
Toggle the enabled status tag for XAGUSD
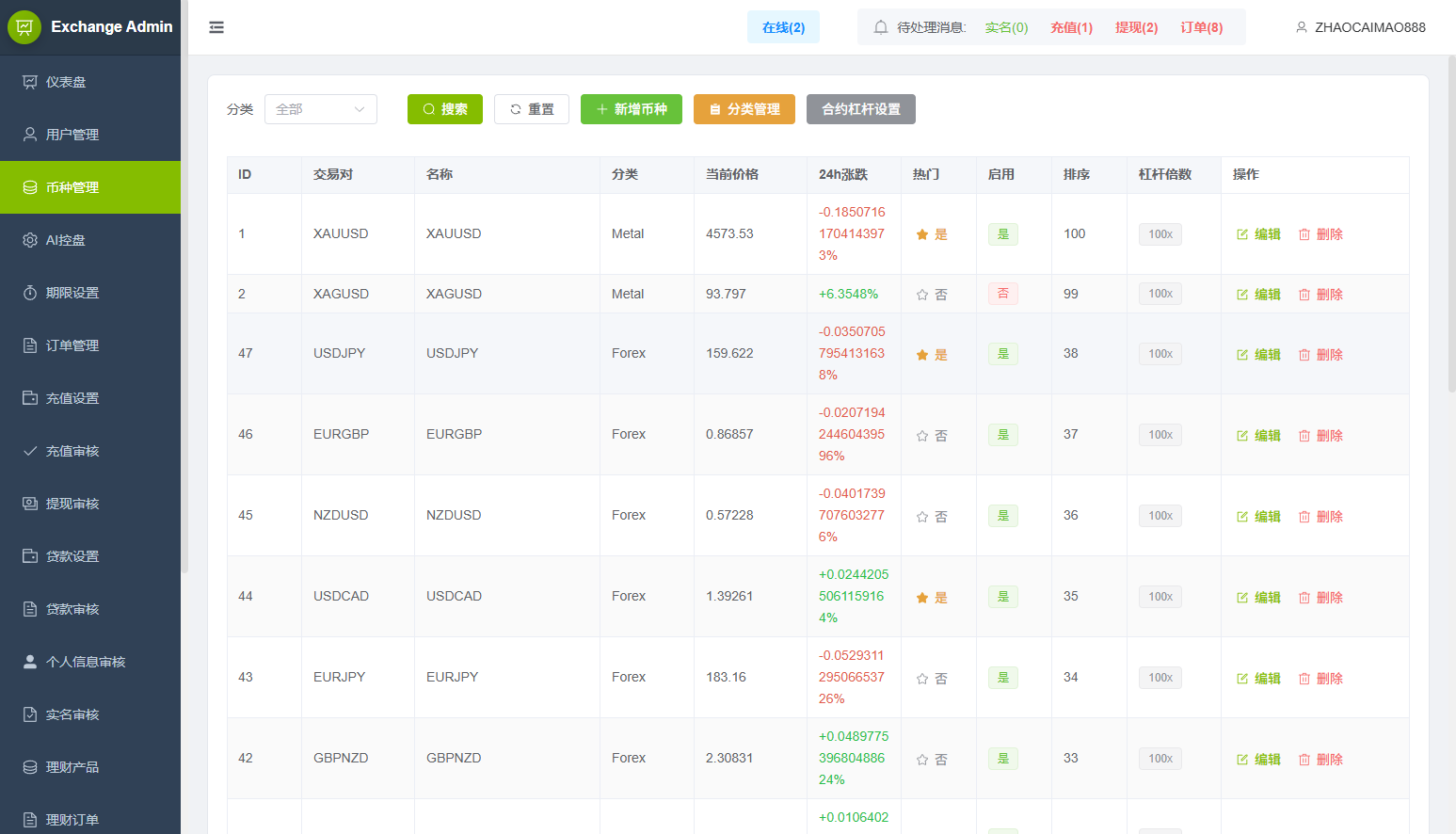click(x=1002, y=294)
